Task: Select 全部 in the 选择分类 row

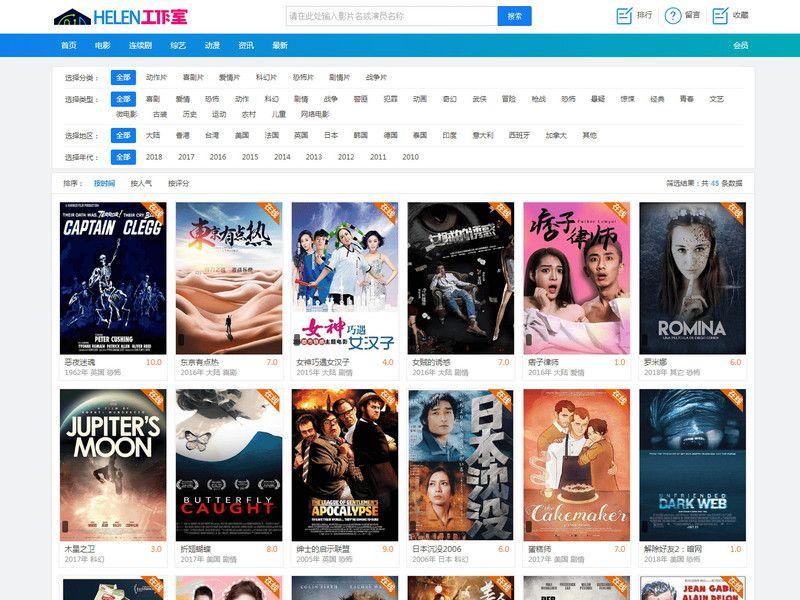Action: [x=123, y=78]
